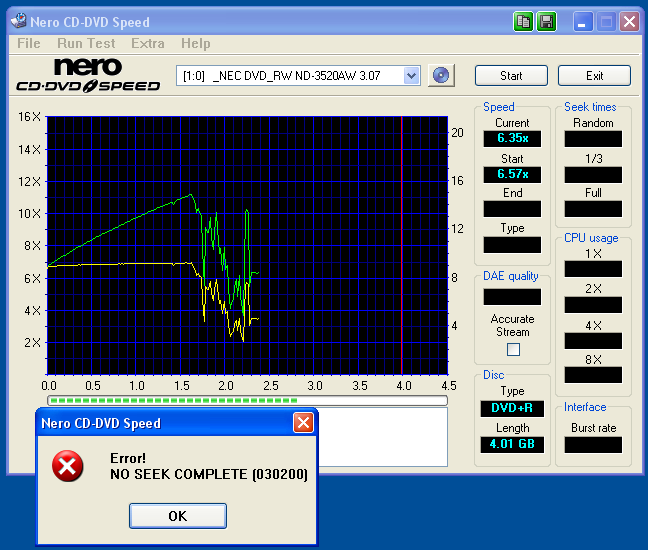Open the drive selection dropdown arrow
Image resolution: width=648 pixels, height=550 pixels.
(x=411, y=76)
